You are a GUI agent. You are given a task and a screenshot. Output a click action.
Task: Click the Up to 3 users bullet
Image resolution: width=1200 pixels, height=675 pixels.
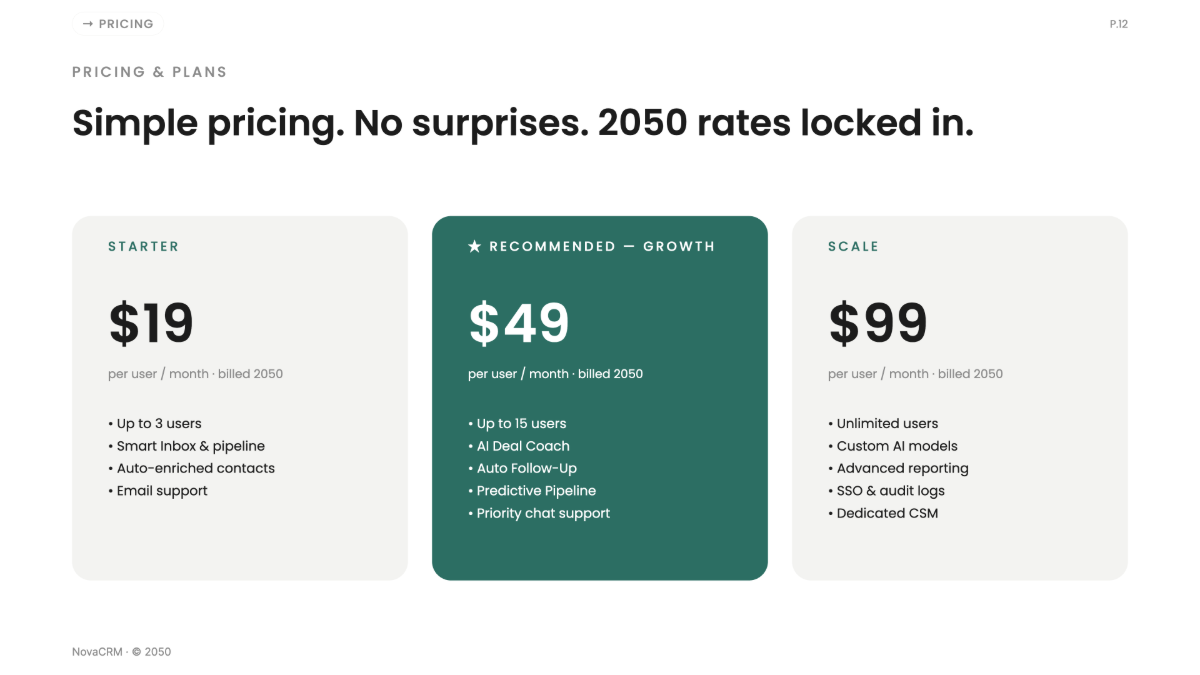pyautogui.click(x=155, y=424)
